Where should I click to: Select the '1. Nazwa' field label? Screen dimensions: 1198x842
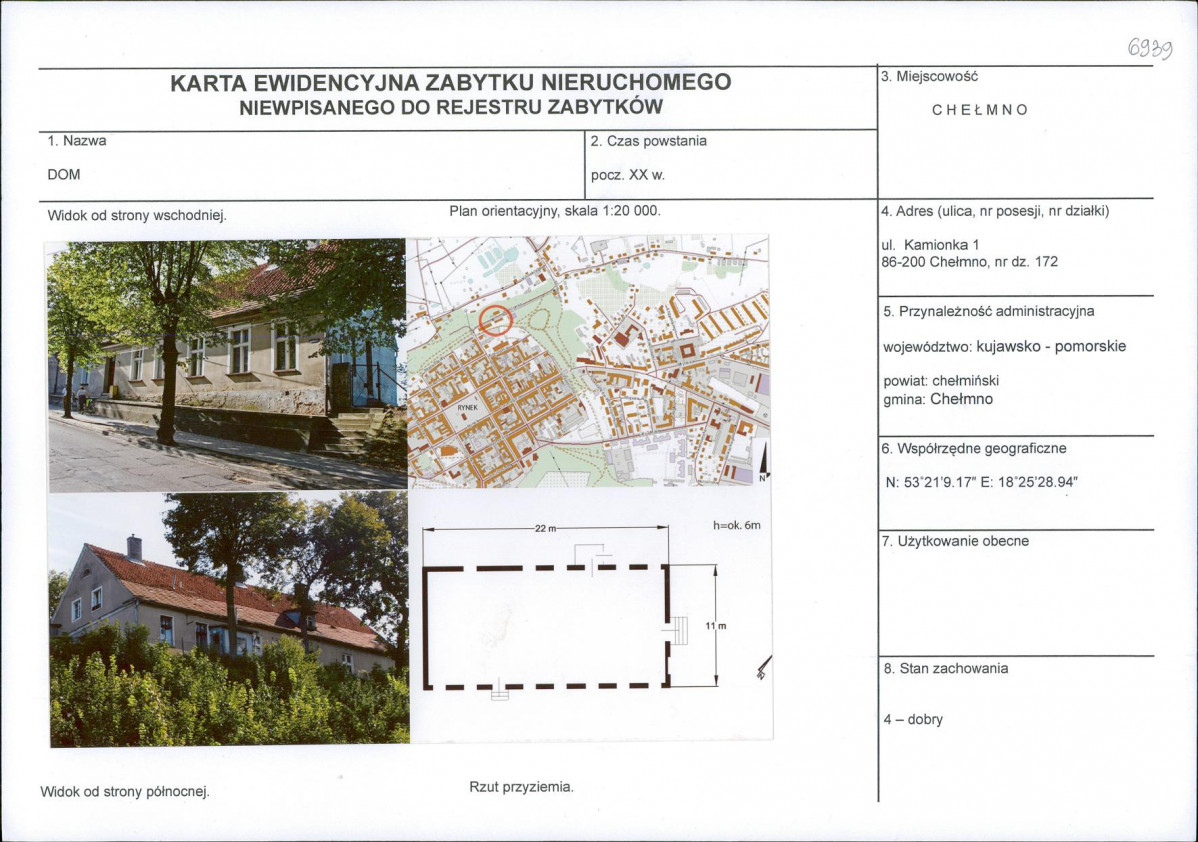(x=77, y=141)
